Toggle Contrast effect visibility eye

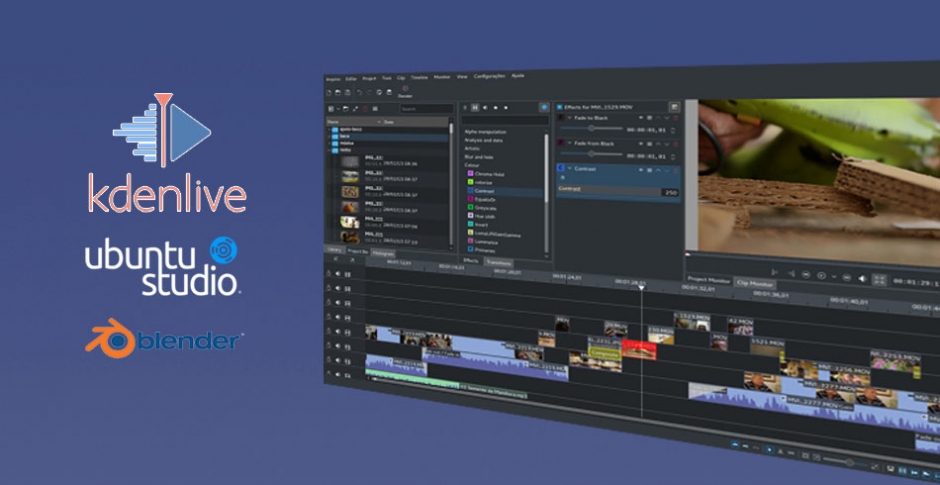coord(641,170)
